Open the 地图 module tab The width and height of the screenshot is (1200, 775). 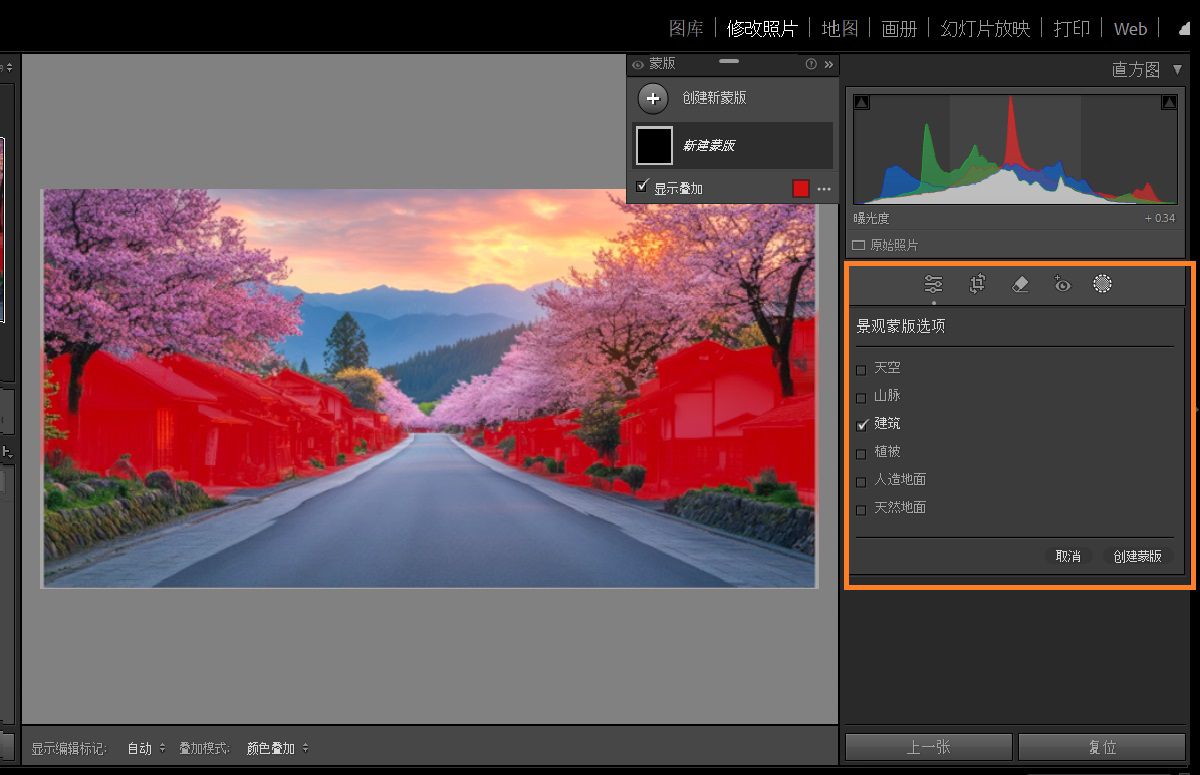point(839,28)
